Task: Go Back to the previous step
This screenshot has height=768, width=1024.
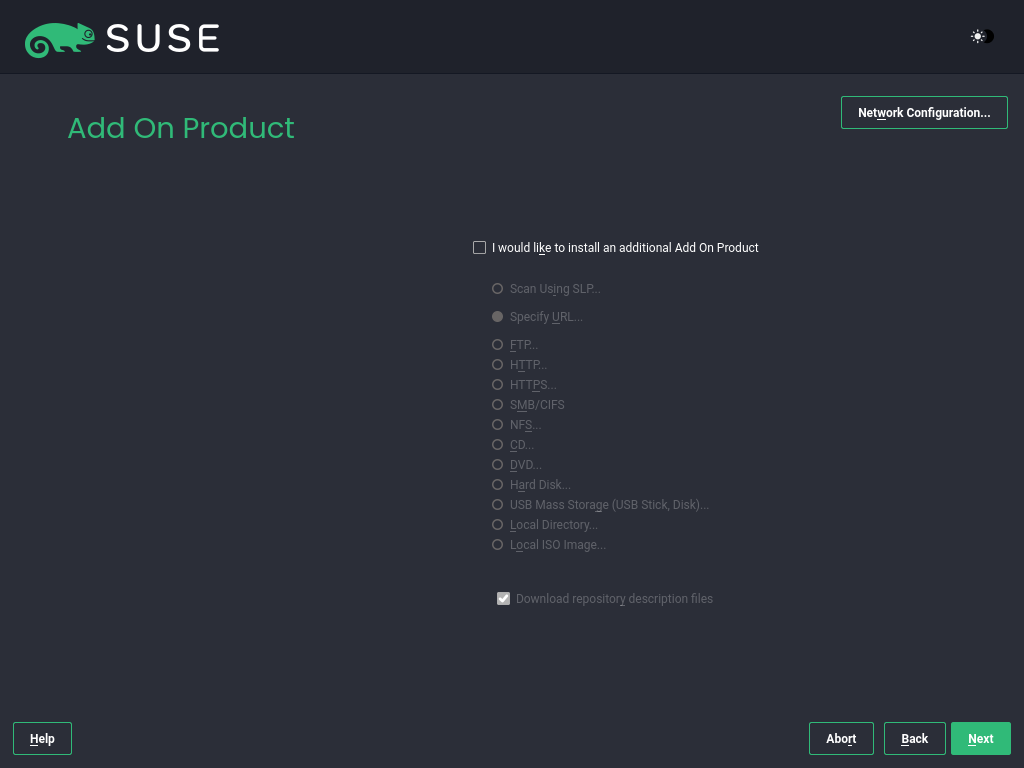Action: click(914, 738)
